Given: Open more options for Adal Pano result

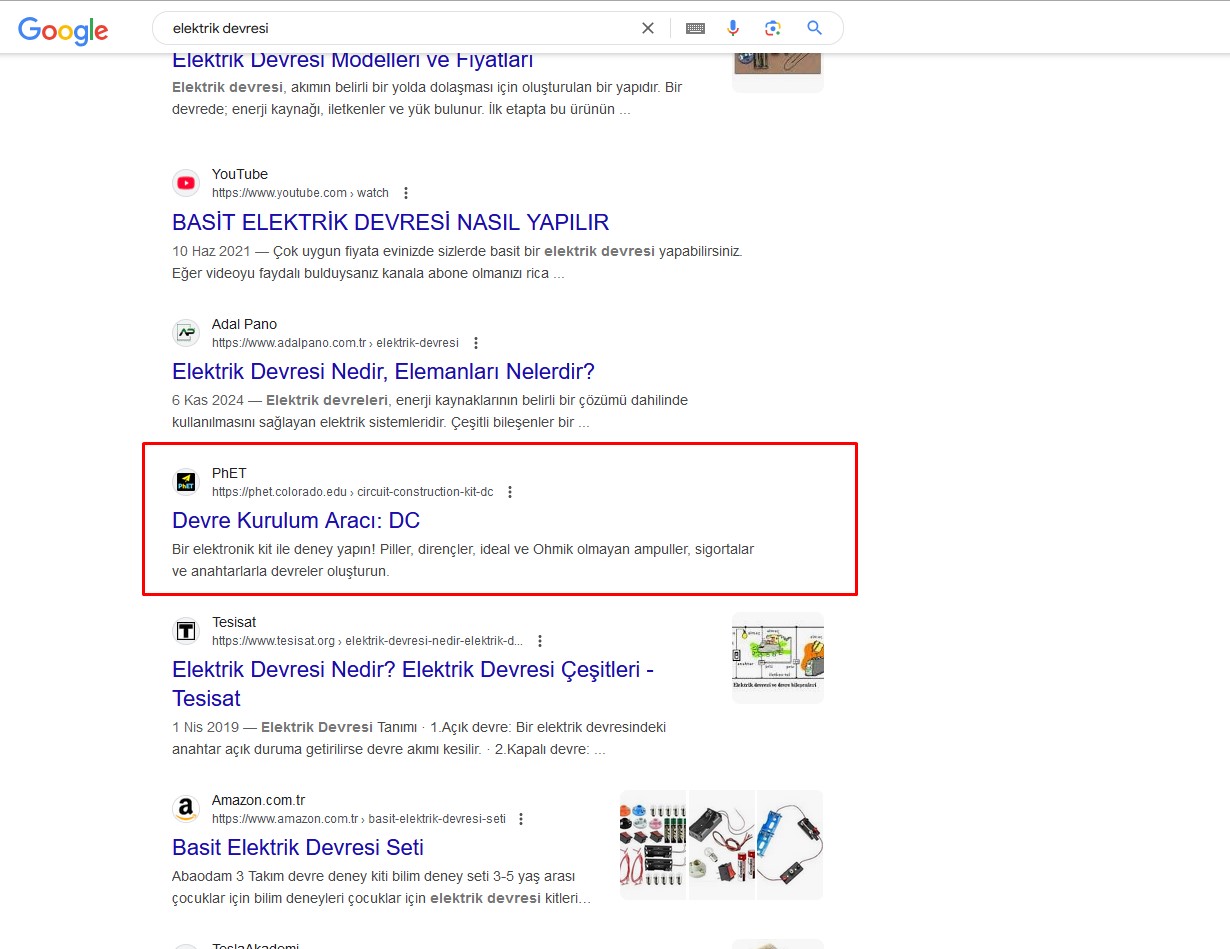Looking at the screenshot, I should point(476,343).
